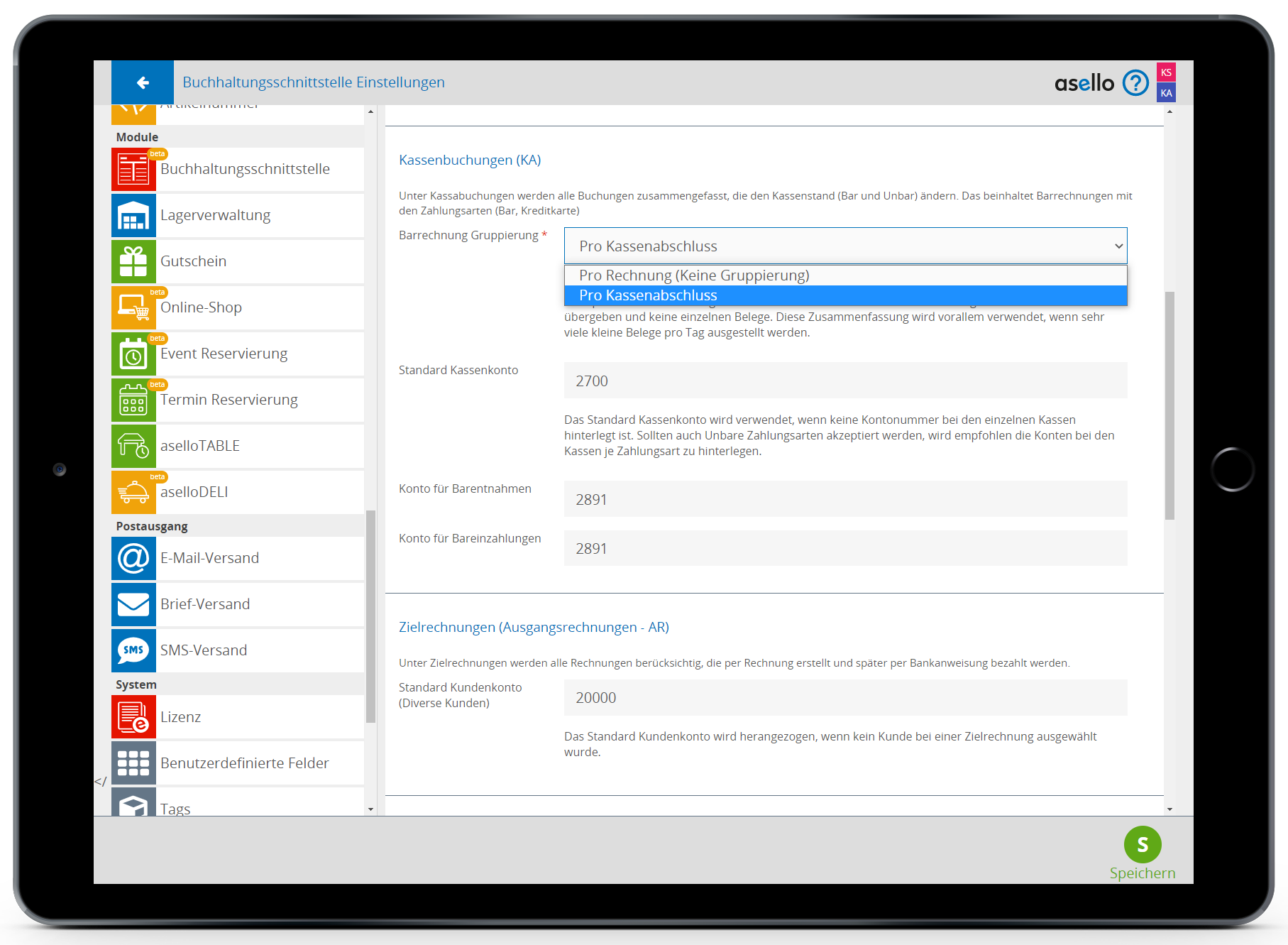The width and height of the screenshot is (1288, 945).
Task: Open Benutzerdefinierte Felder menu item
Action: click(x=244, y=763)
